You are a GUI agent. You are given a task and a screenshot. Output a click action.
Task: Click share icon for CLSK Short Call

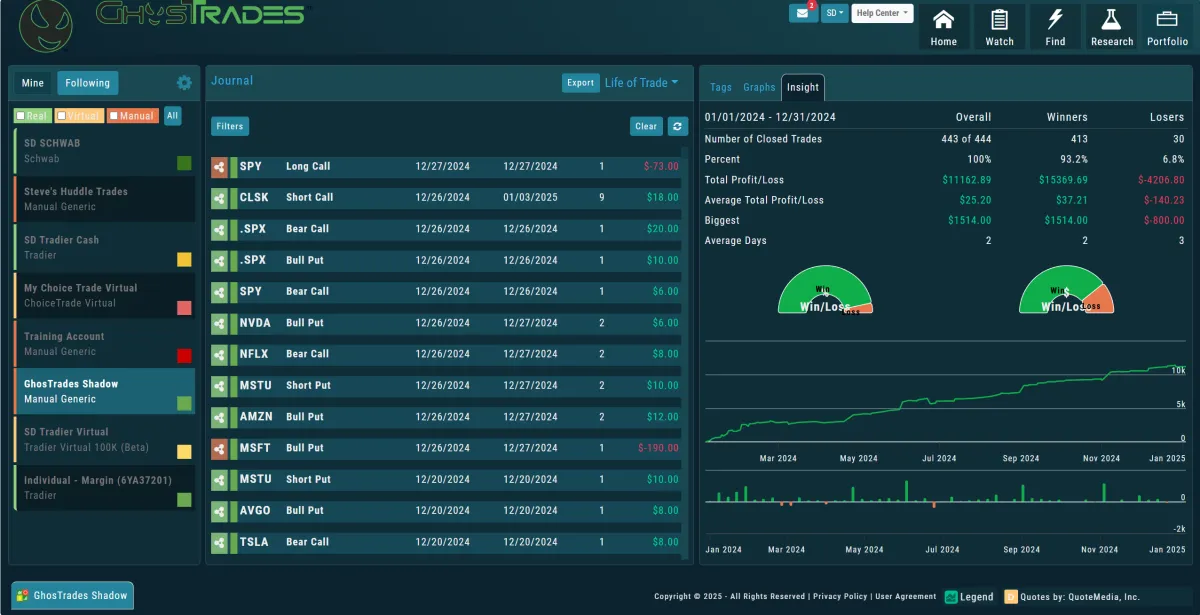(219, 198)
